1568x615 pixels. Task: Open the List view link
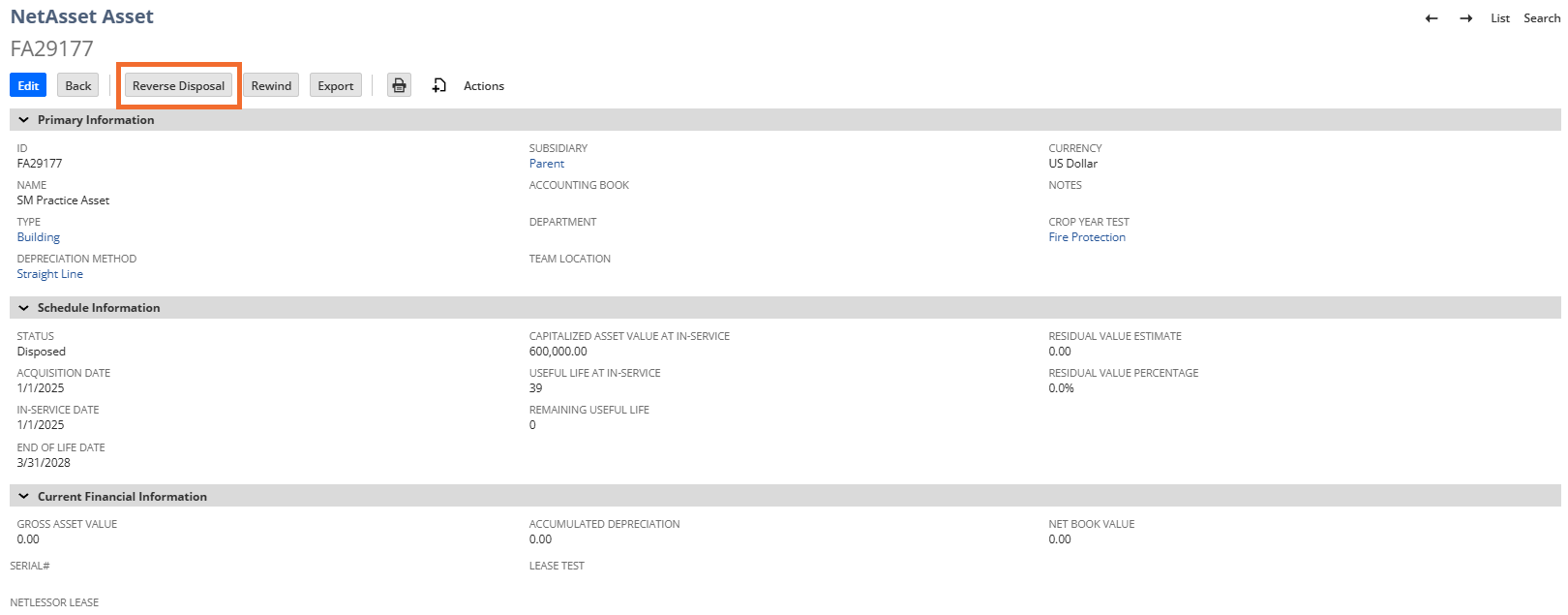point(1499,18)
